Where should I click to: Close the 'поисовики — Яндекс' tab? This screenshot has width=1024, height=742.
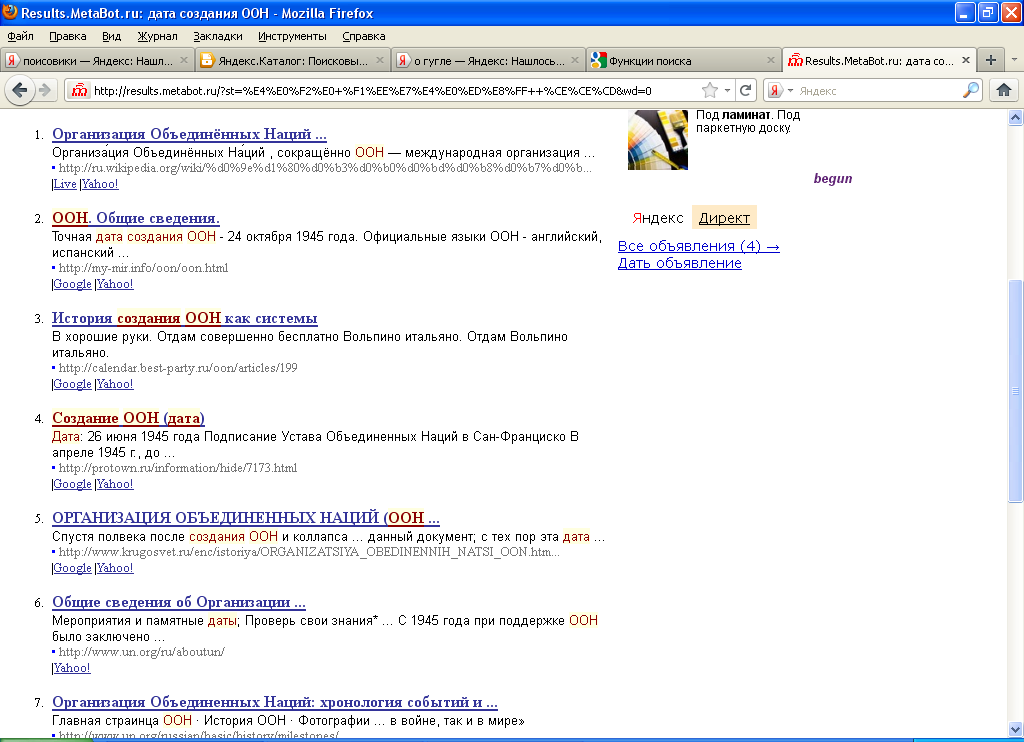[184, 60]
